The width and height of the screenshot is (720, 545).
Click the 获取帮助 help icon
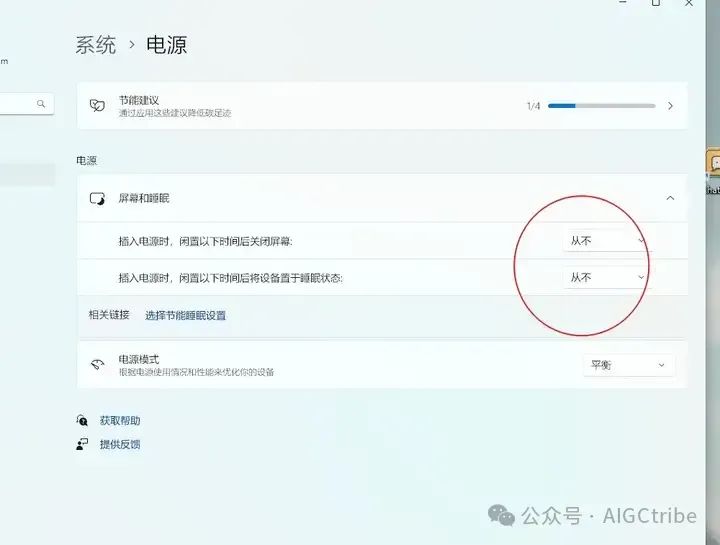[82, 420]
